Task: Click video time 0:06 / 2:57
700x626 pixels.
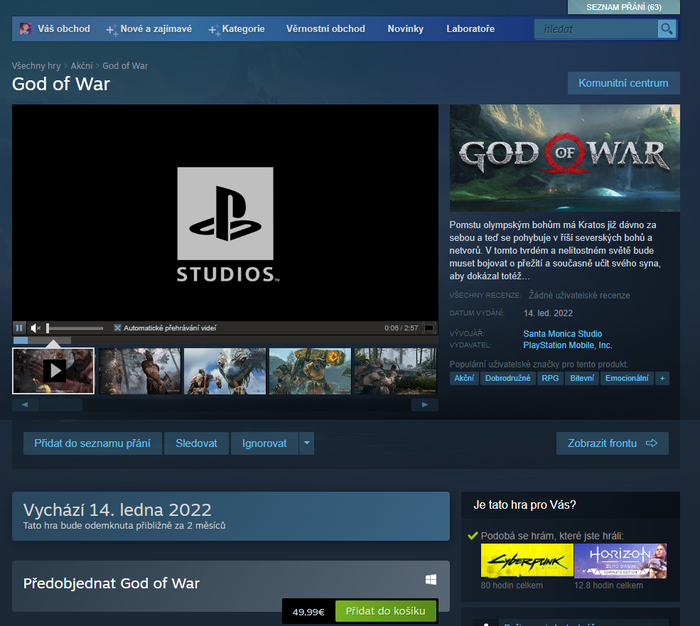Action: (401, 328)
